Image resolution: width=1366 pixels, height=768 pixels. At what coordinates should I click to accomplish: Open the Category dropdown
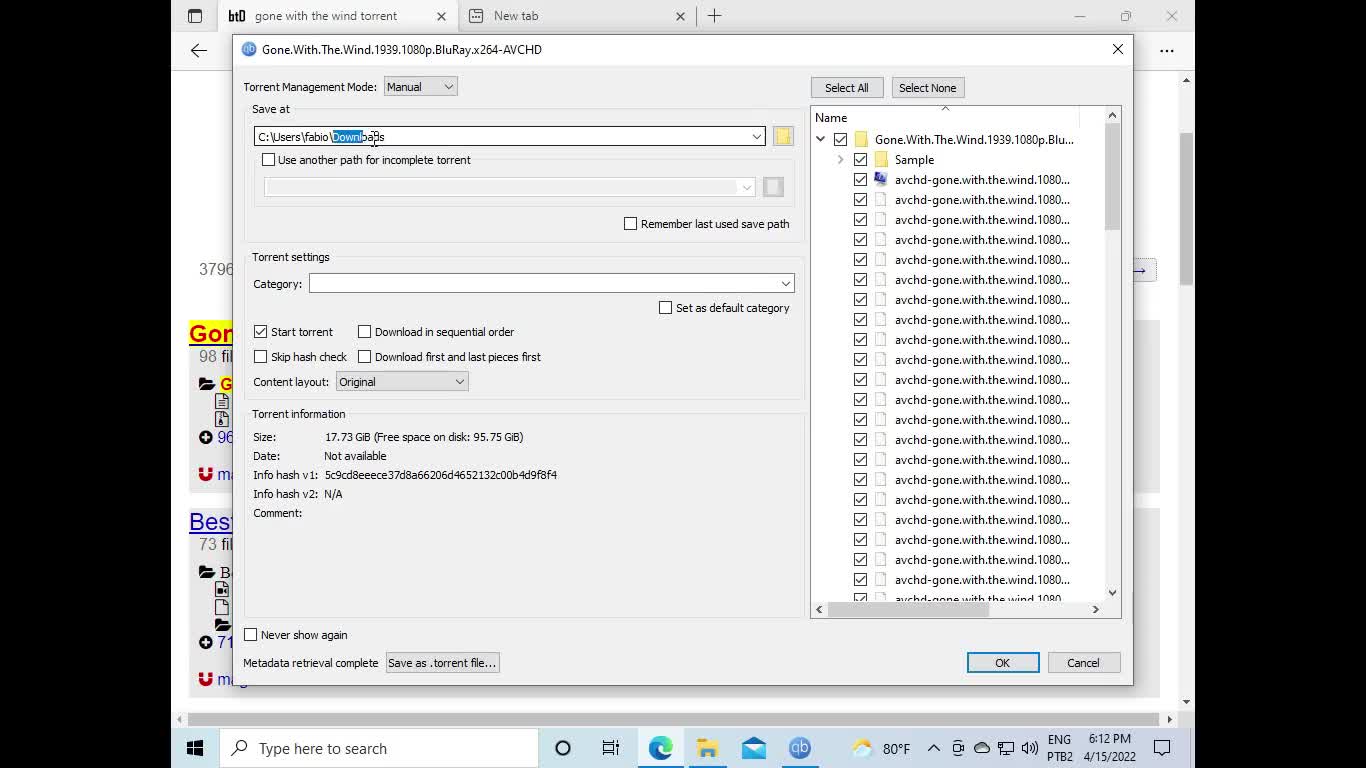[x=551, y=284]
